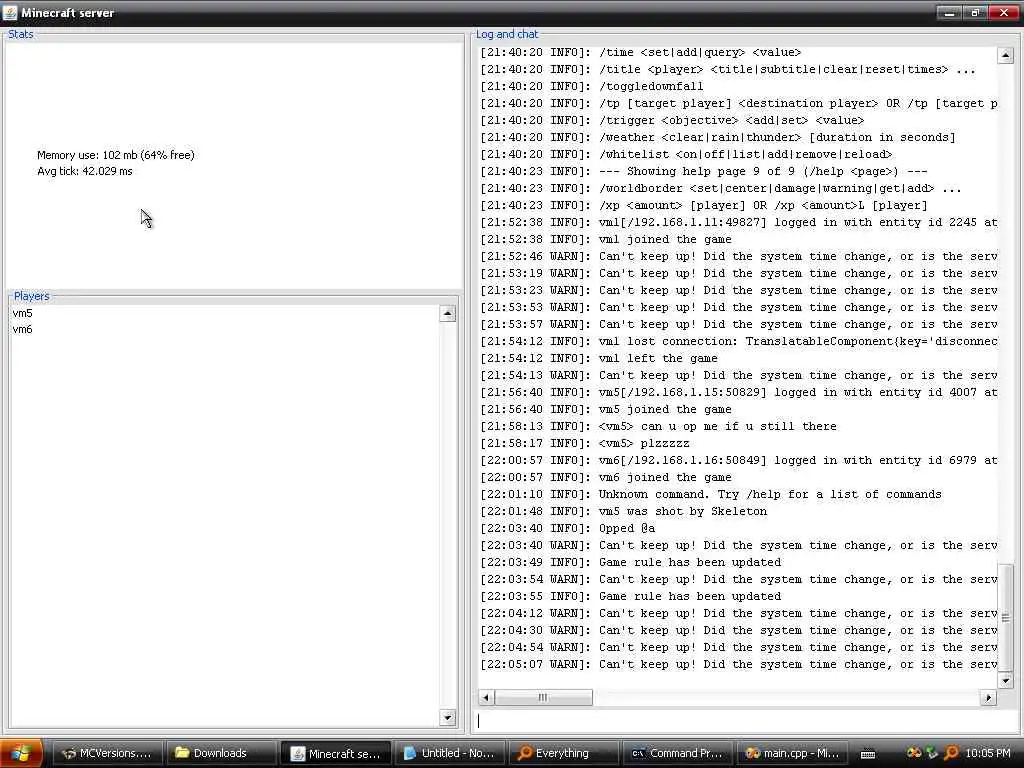Screen dimensions: 1024x768
Task: Click the '/whitelist' help log line
Action: coord(686,154)
